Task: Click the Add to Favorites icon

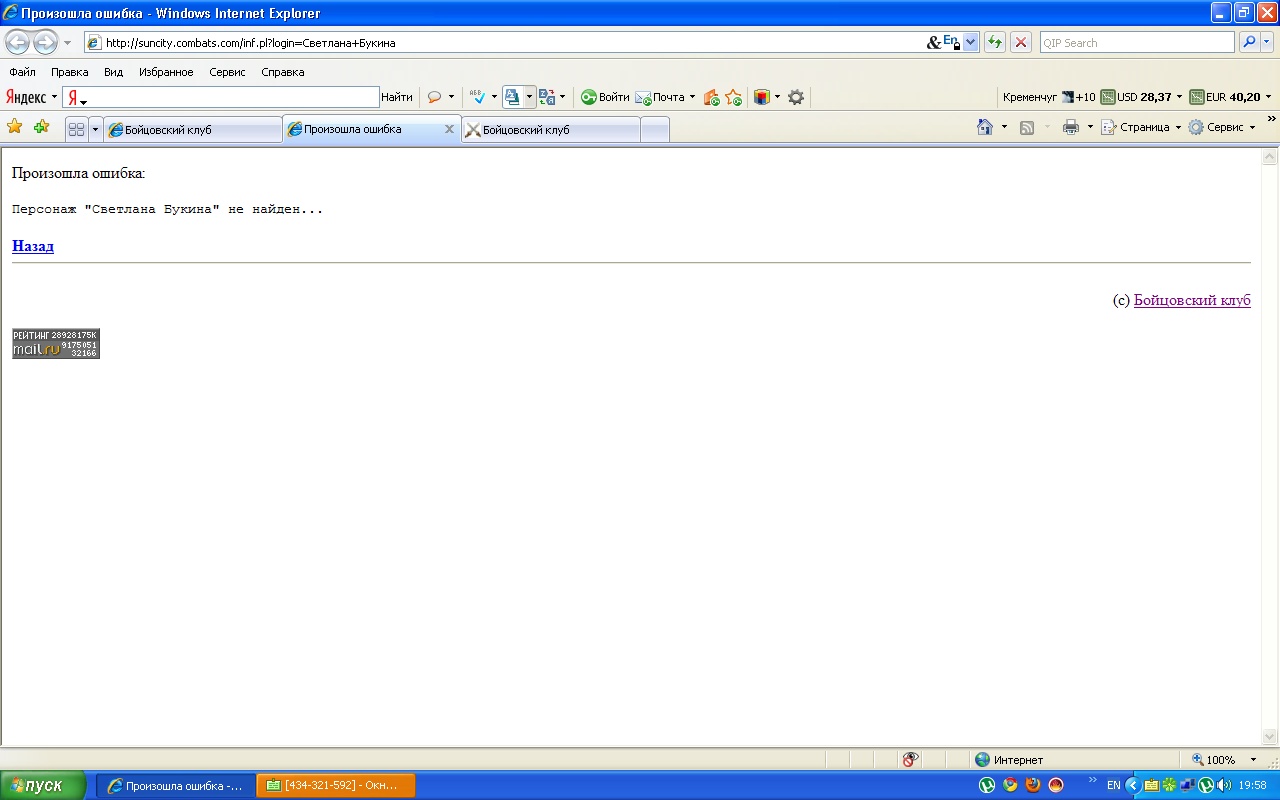Action: point(41,127)
